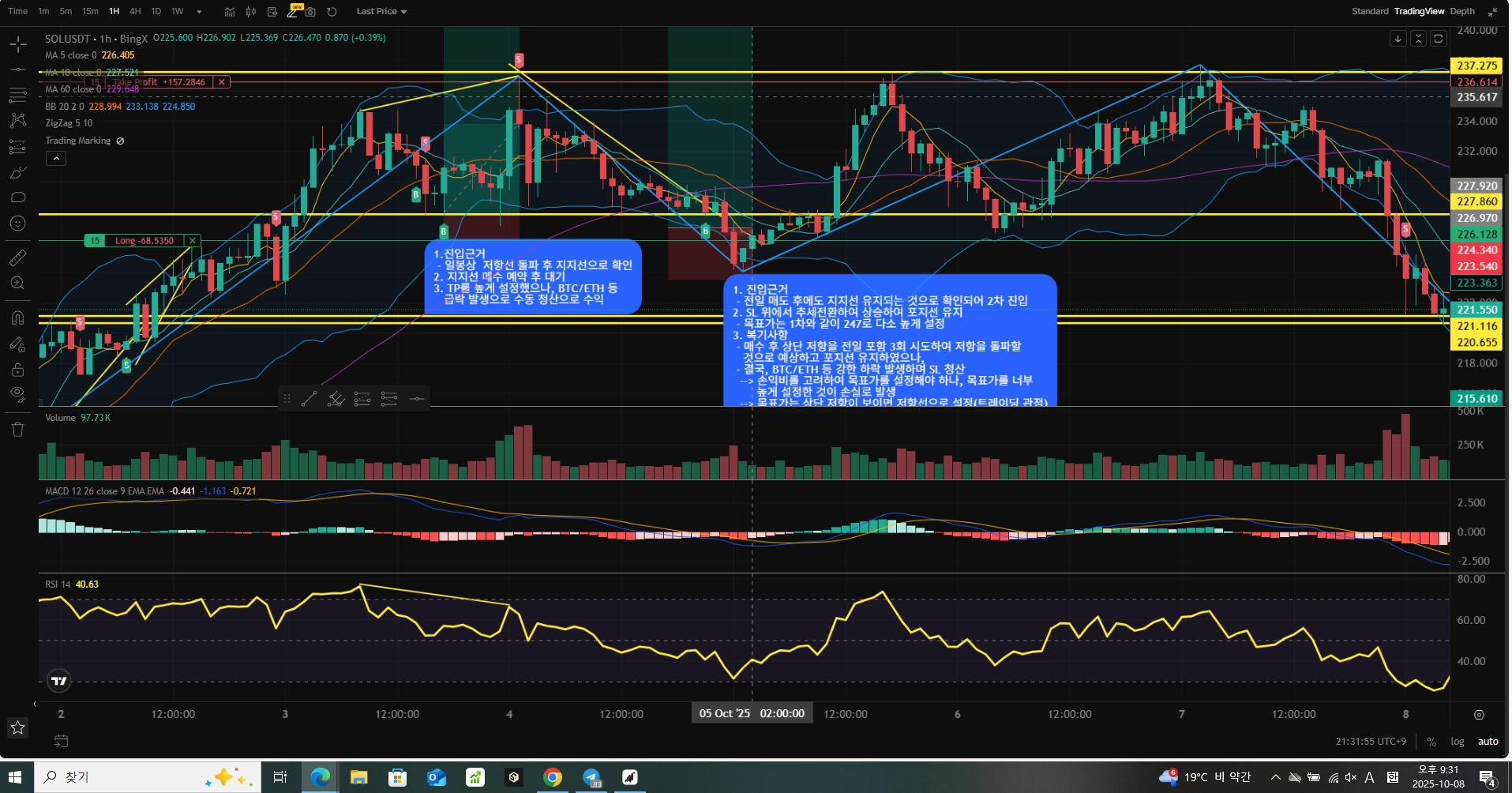Click the 237.275 yellow price label
The width and height of the screenshot is (1512, 793).
(x=1476, y=66)
